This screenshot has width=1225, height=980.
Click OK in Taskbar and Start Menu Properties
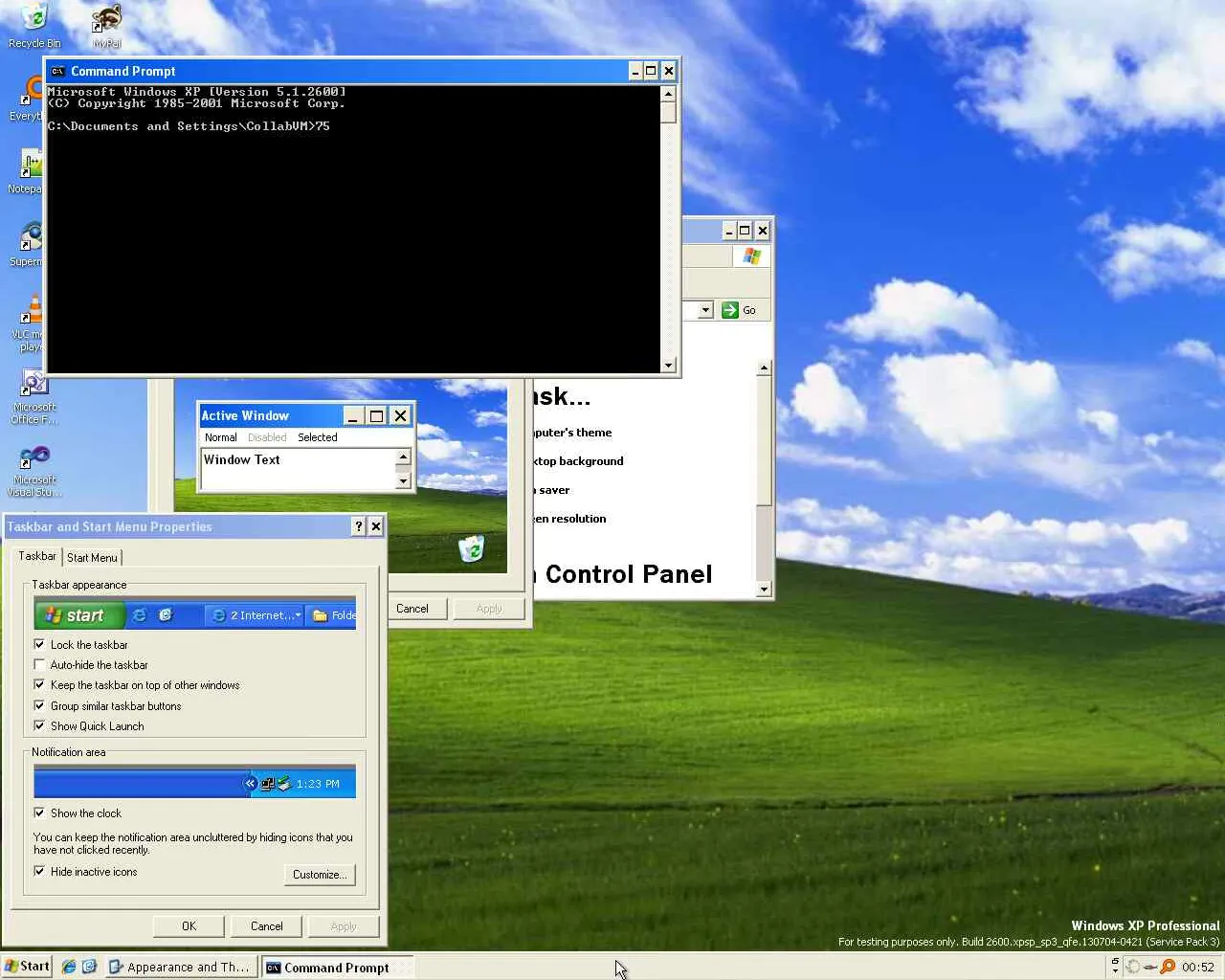(x=189, y=926)
